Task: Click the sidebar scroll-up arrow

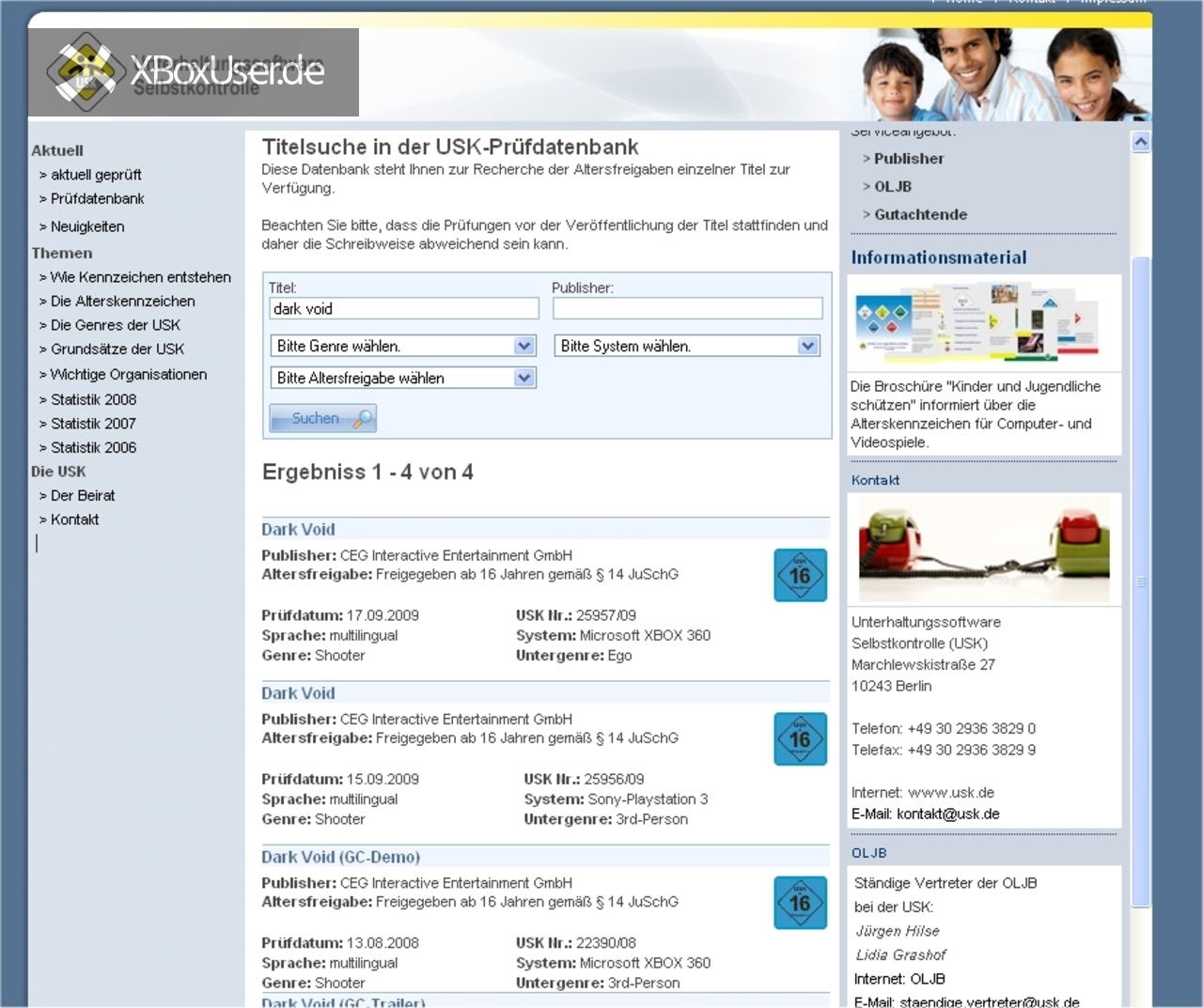Action: point(1141,143)
